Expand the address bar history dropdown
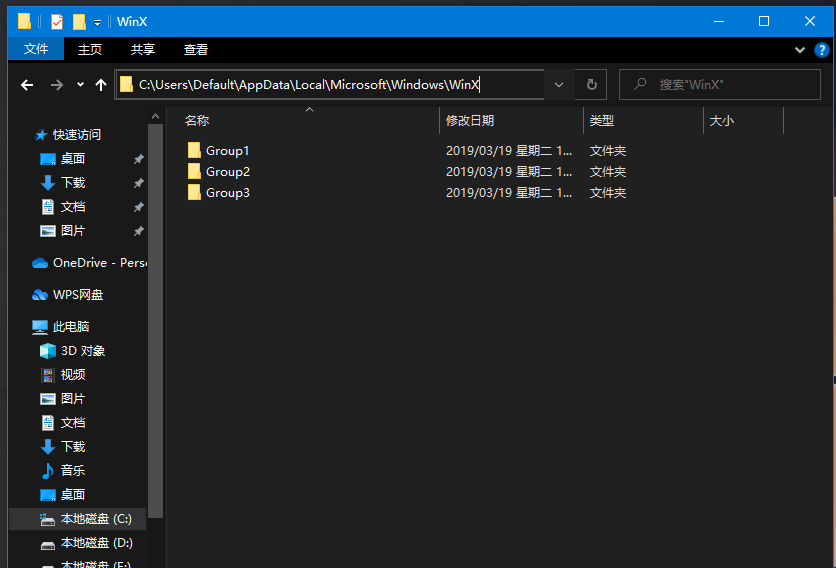 coord(559,84)
